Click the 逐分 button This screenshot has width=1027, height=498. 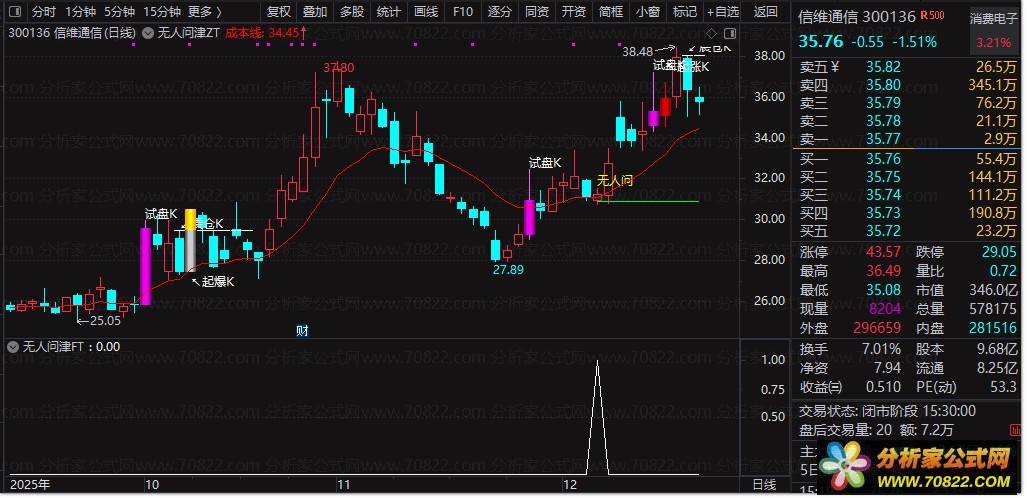(500, 11)
